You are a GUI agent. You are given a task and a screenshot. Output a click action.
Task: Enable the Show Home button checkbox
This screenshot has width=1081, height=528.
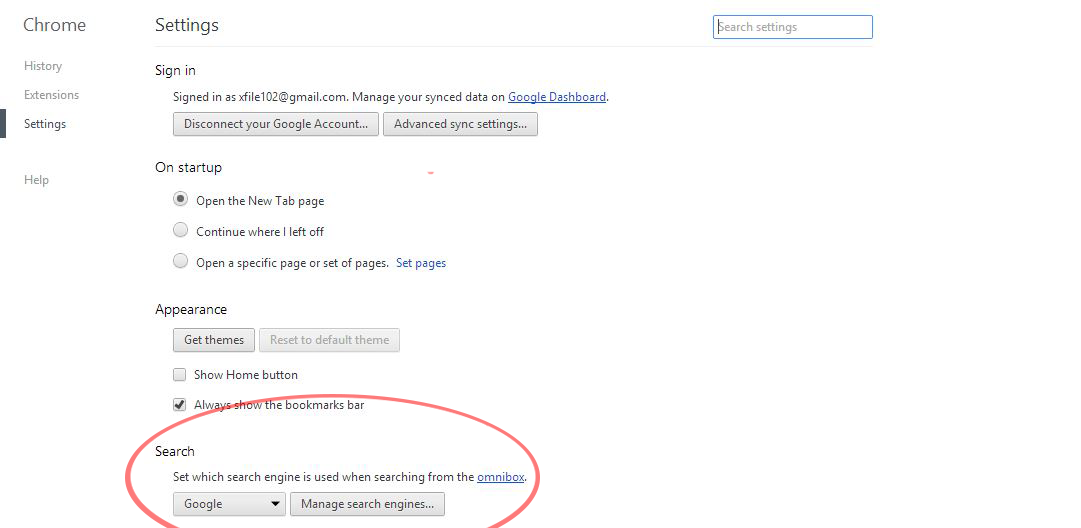tap(180, 375)
